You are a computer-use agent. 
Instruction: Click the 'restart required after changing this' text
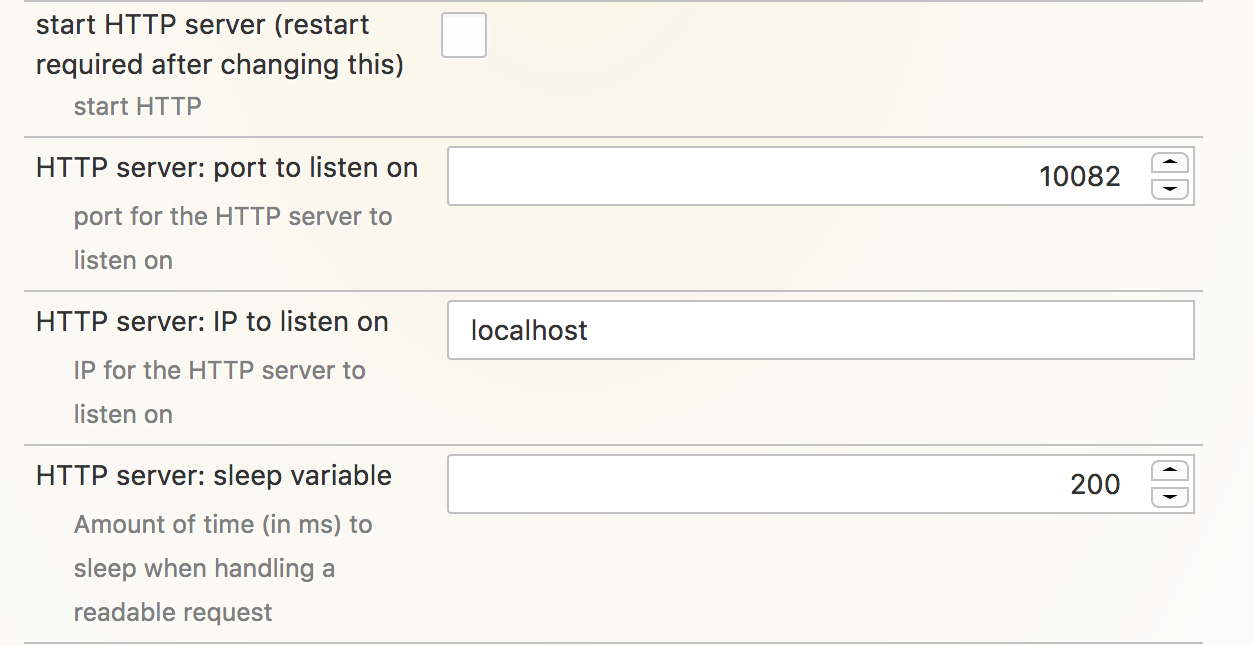click(x=220, y=65)
